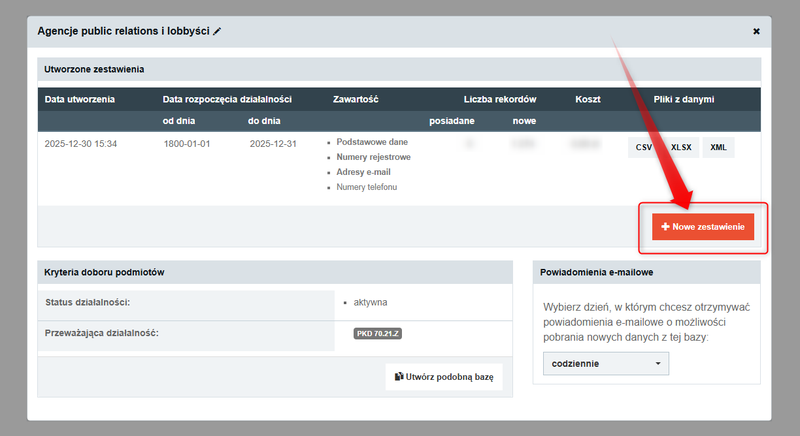Click the Podstawowe dane list item

[372, 142]
